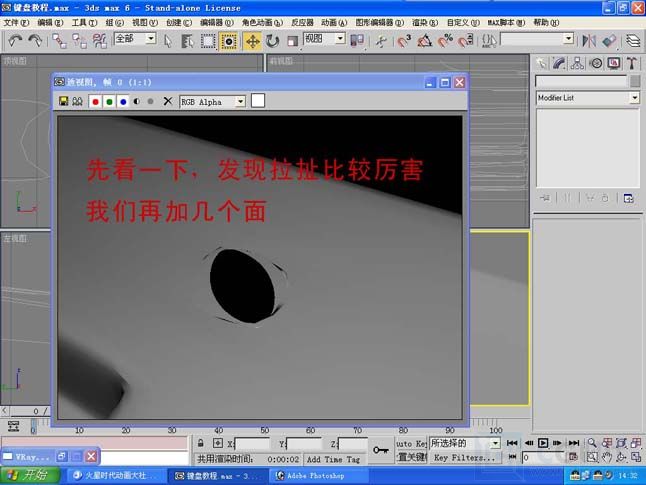Click the large Set Keys key icon
Viewport: 646px width, 485px height.
[381, 450]
